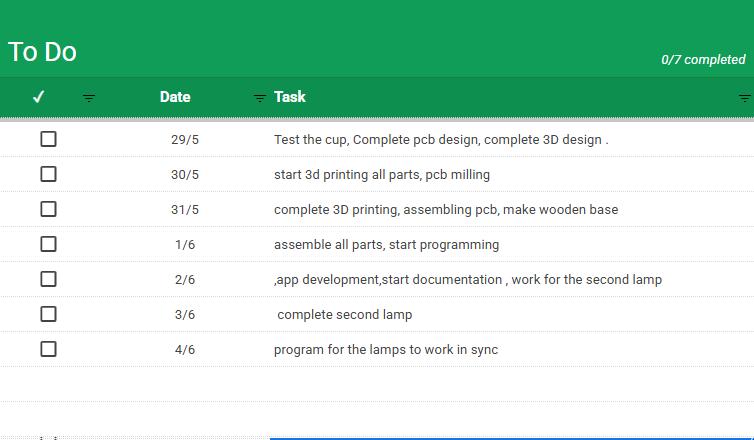The image size is (754, 440).
Task: Mark the 1/6 task as done
Action: click(48, 244)
